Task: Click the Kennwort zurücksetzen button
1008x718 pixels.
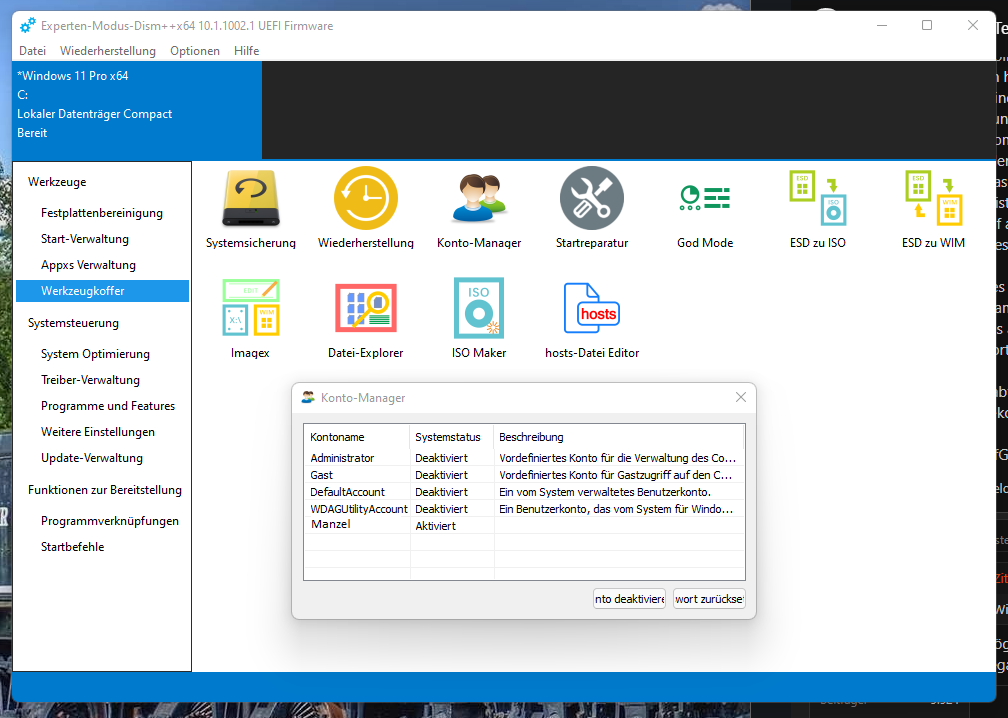Action: [709, 598]
